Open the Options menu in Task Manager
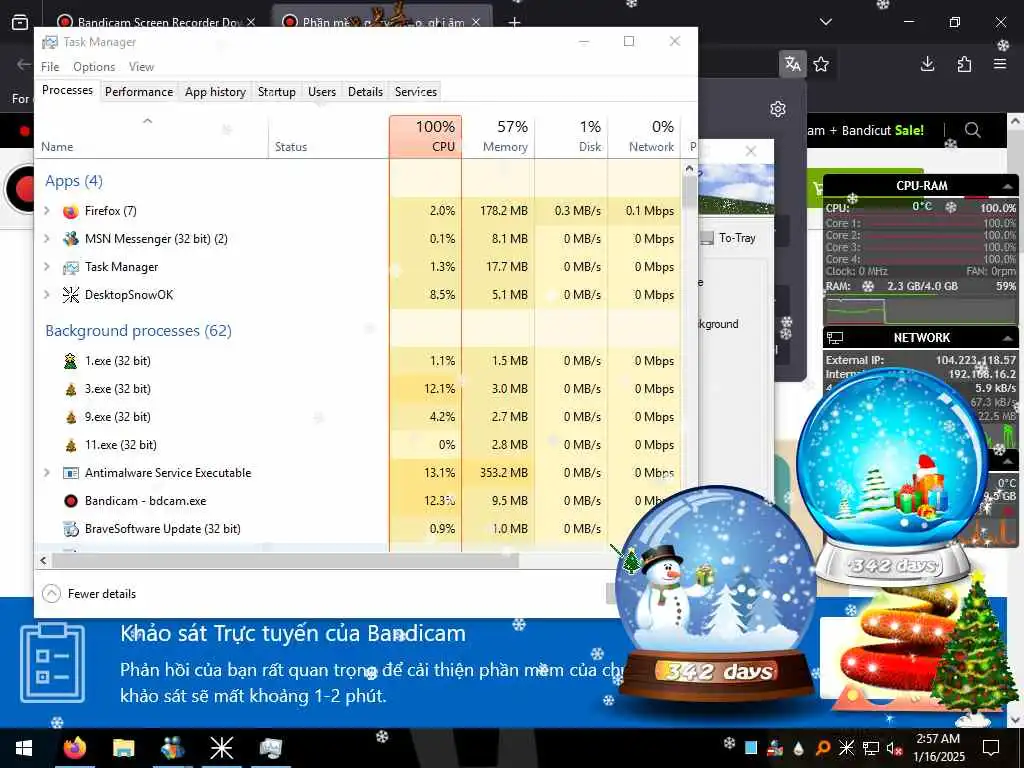The width and height of the screenshot is (1024, 768). 94,67
